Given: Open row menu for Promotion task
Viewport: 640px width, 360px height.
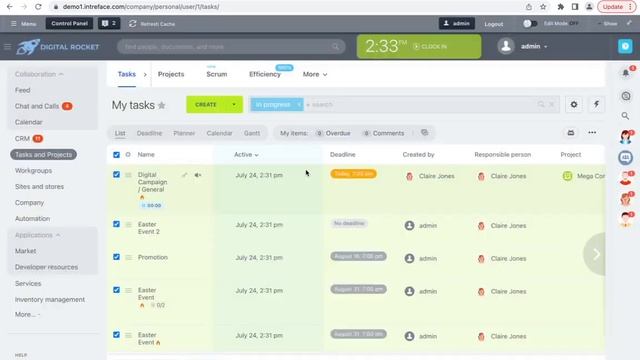Looking at the screenshot, I should (x=128, y=258).
